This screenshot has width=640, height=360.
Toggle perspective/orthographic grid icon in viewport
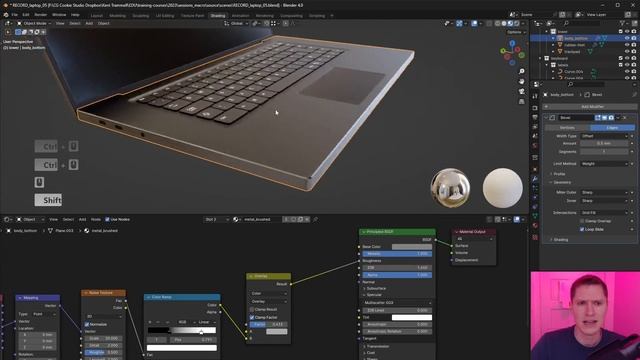pyautogui.click(x=522, y=101)
